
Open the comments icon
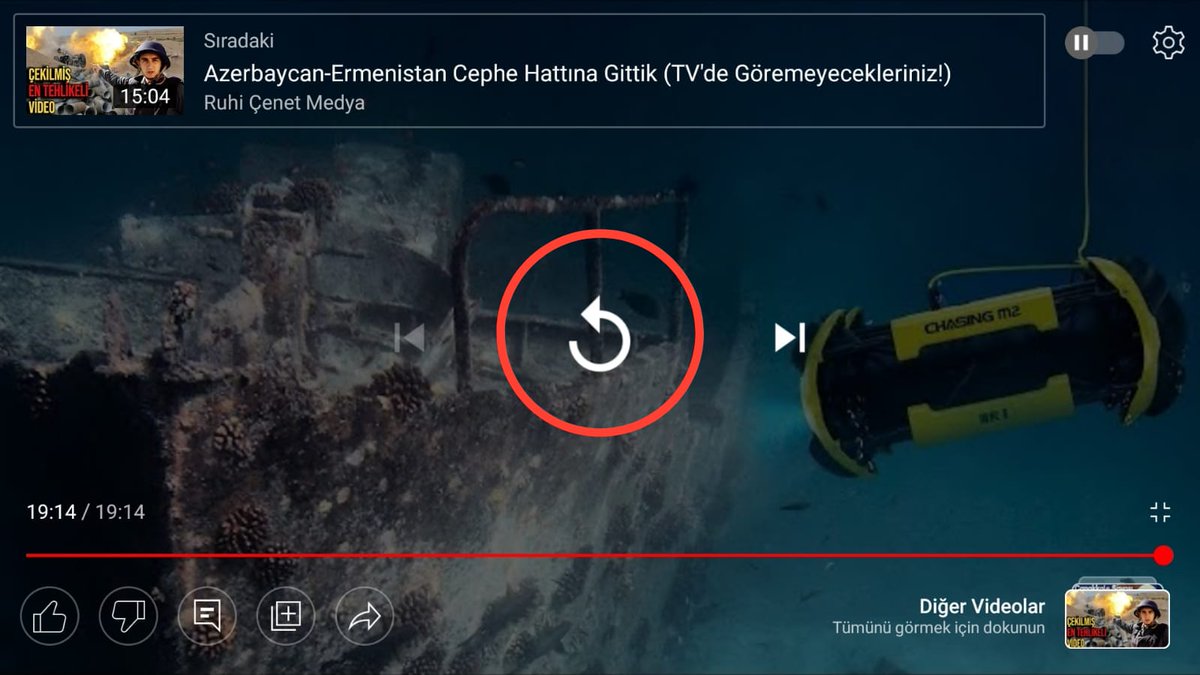(207, 615)
